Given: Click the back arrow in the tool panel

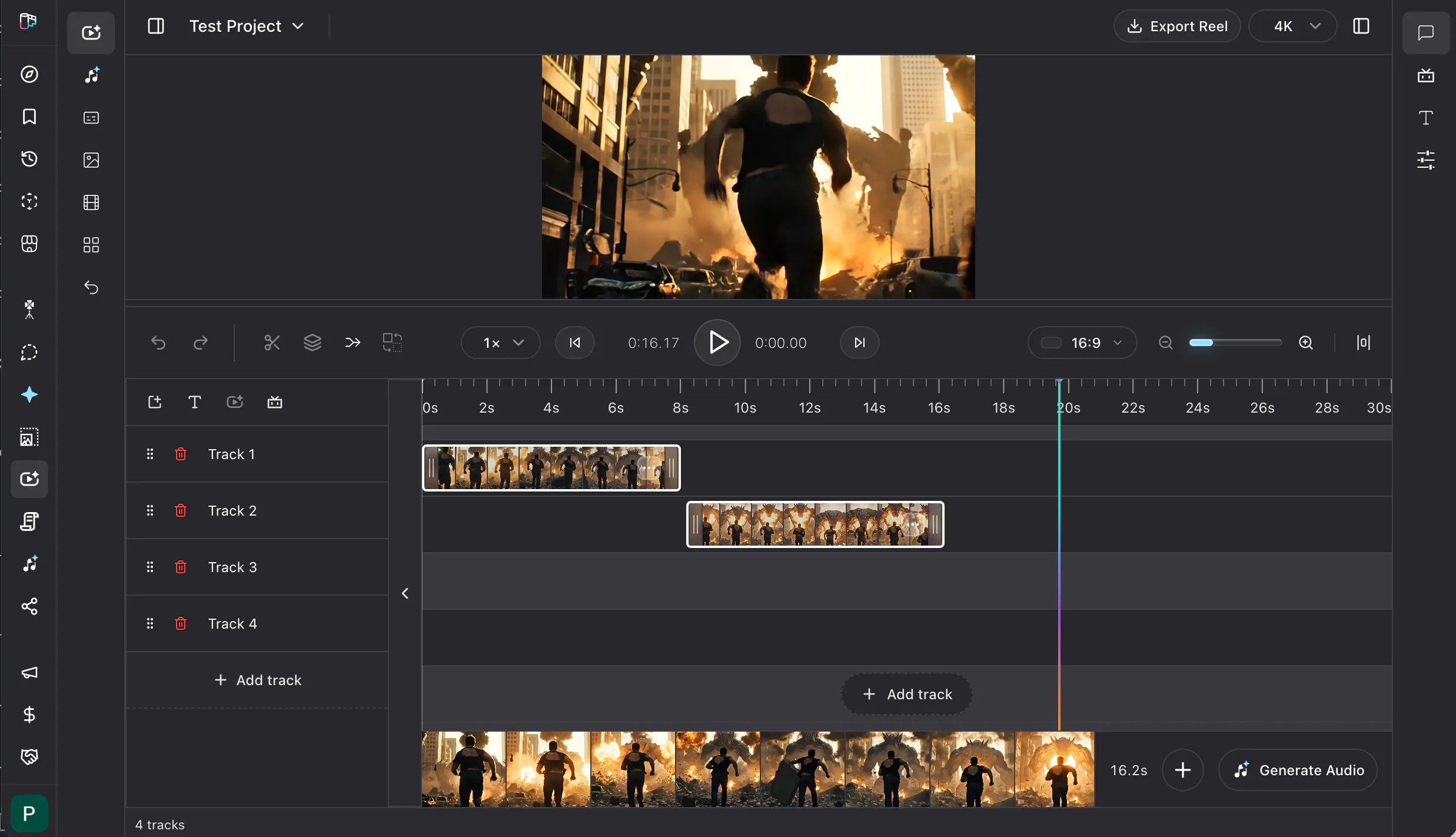Looking at the screenshot, I should [x=91, y=287].
